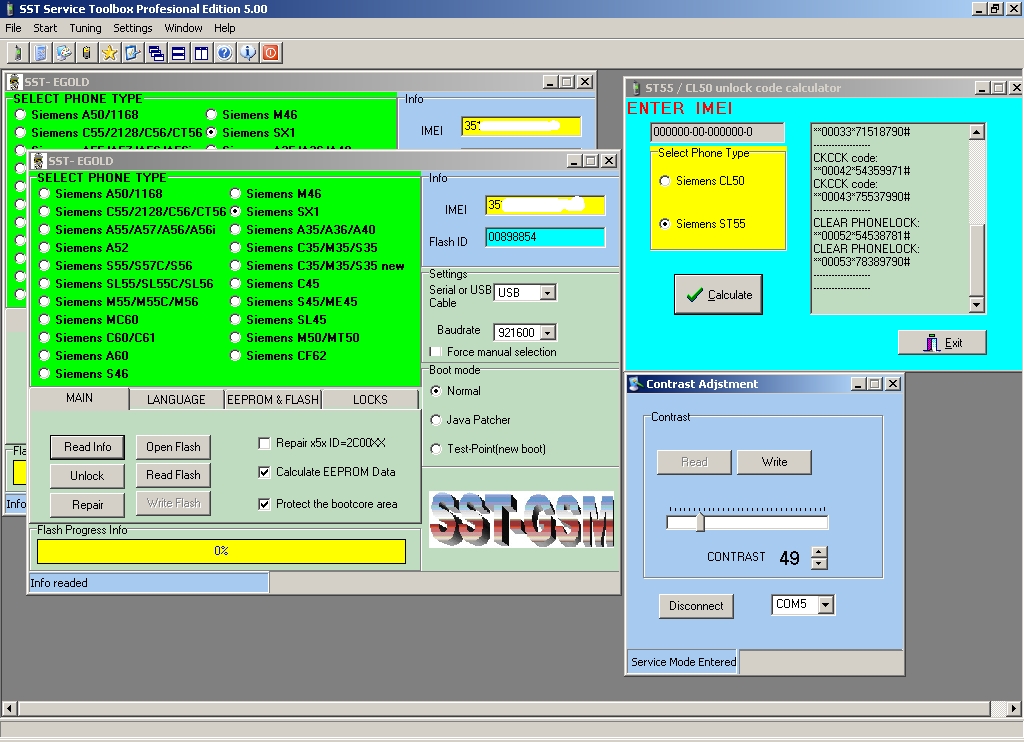1024x742 pixels.
Task: Click the cascade windows toolbar icon
Action: (x=155, y=53)
